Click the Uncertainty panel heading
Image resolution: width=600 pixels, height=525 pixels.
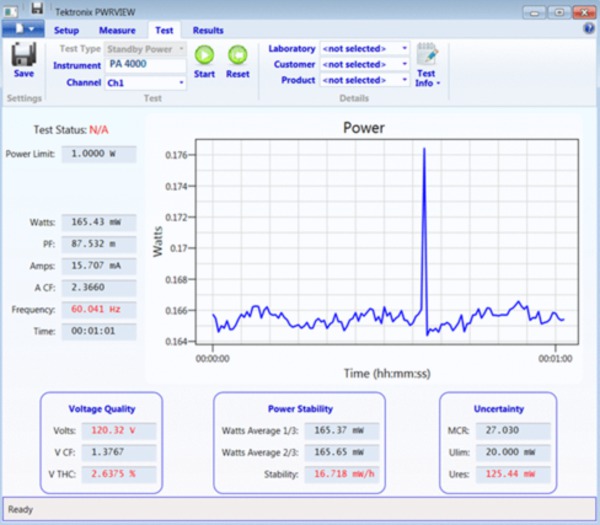click(499, 409)
